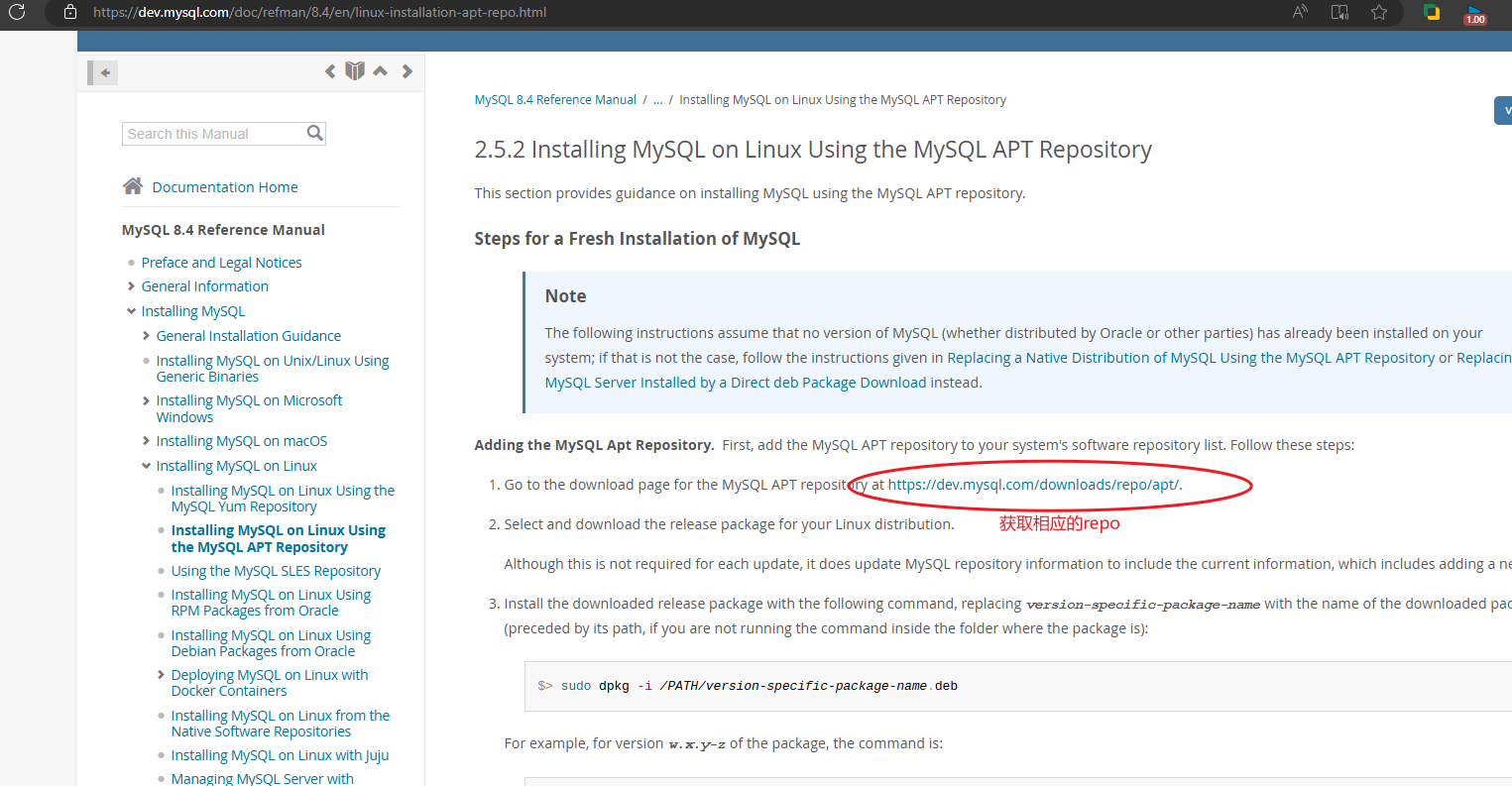Viewport: 1512px width, 786px height.
Task: Click the Note heading in the info box
Action: tap(565, 296)
